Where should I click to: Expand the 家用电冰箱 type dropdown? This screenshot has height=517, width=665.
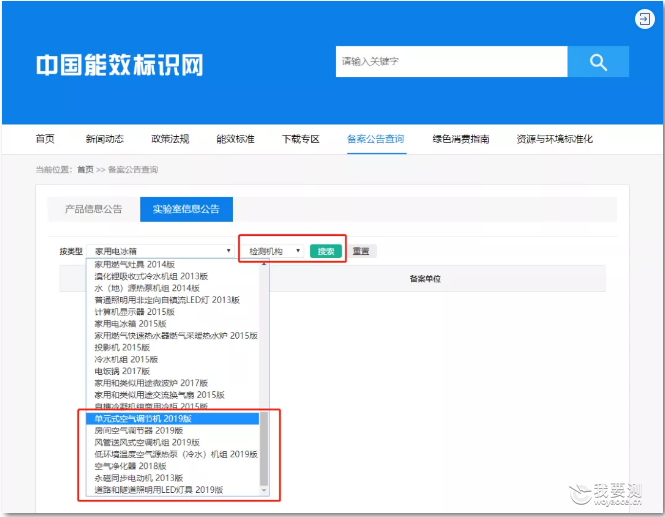point(160,251)
